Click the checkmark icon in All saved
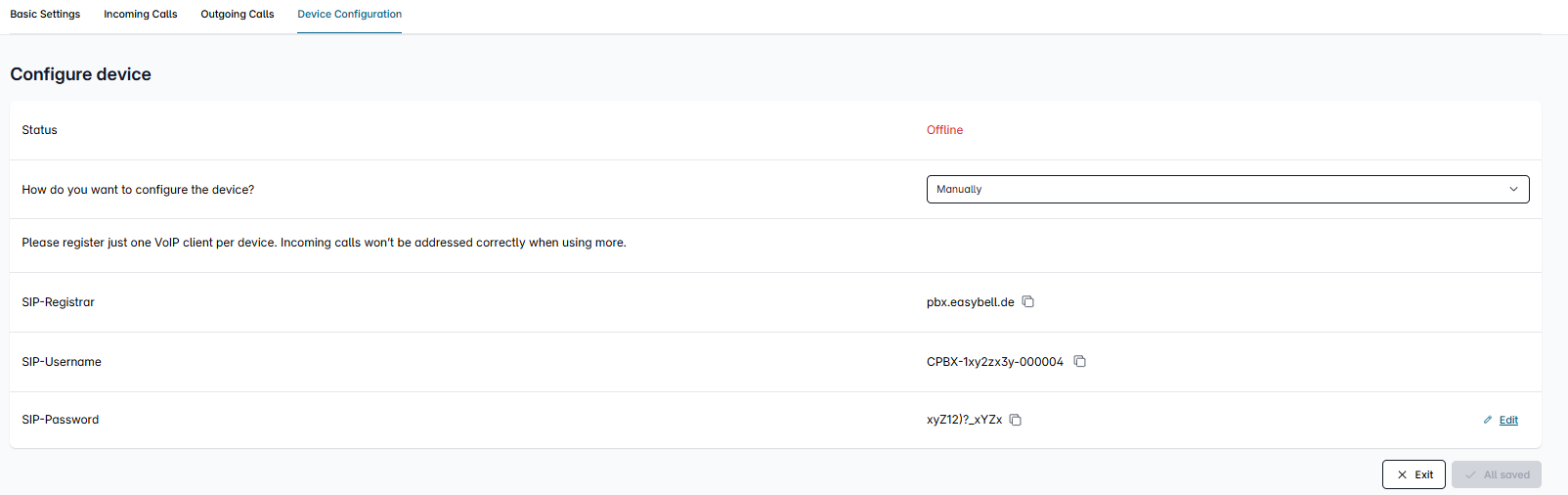This screenshot has height=495, width=1568. coord(1470,474)
